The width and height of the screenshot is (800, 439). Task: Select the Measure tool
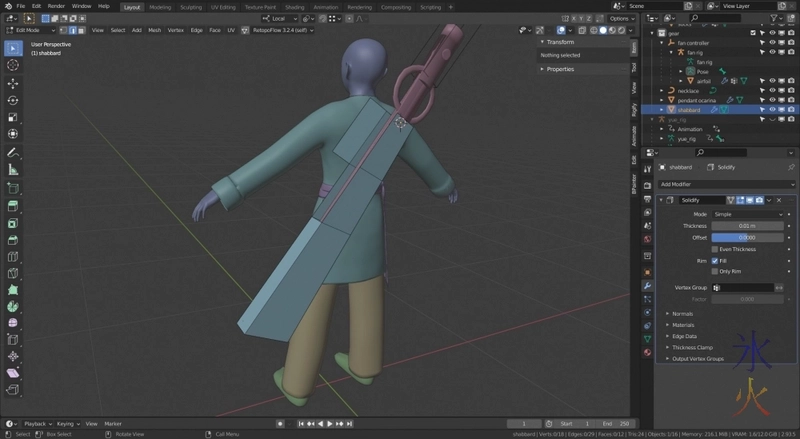click(13, 170)
